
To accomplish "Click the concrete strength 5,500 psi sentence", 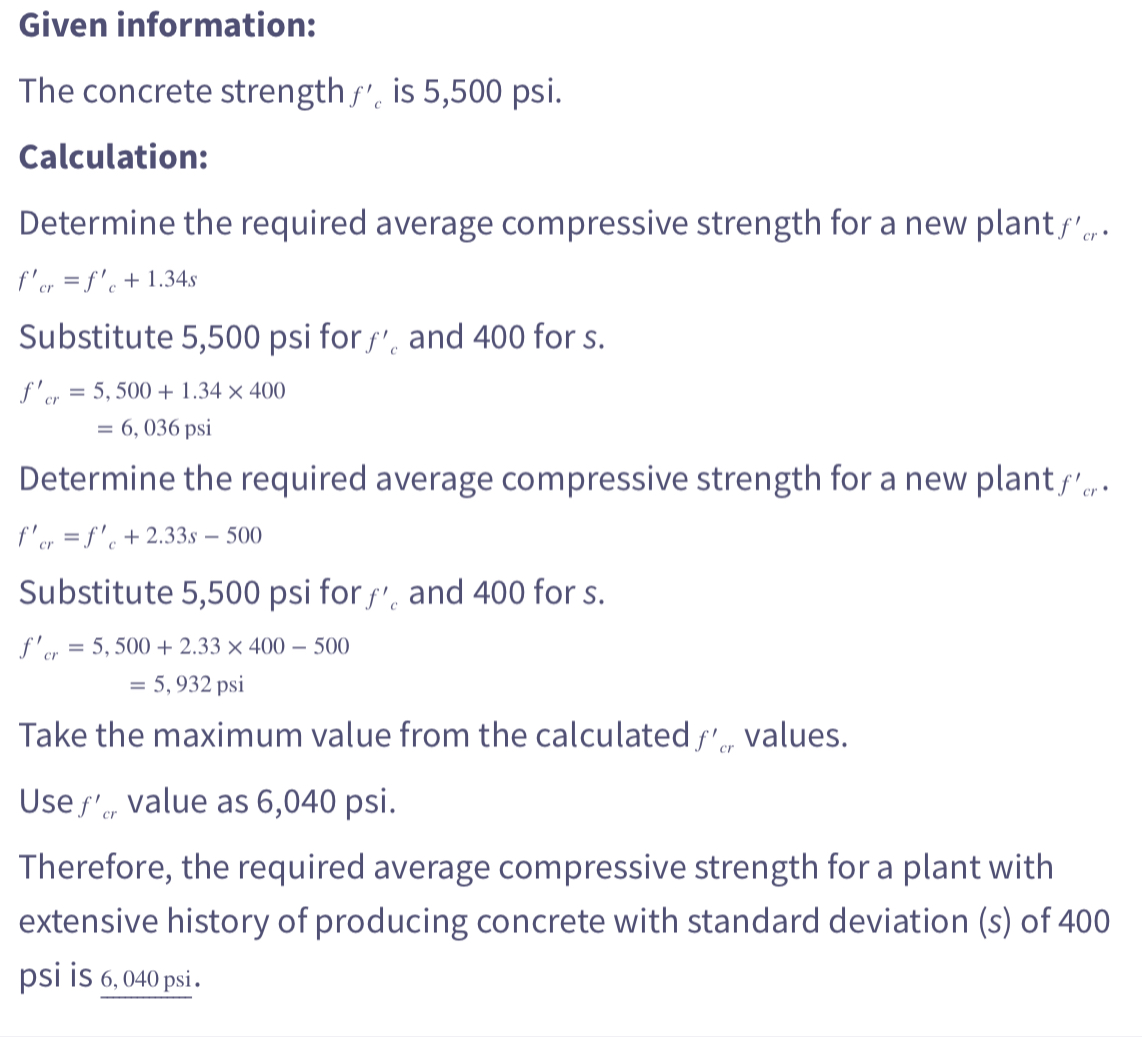I will [290, 92].
